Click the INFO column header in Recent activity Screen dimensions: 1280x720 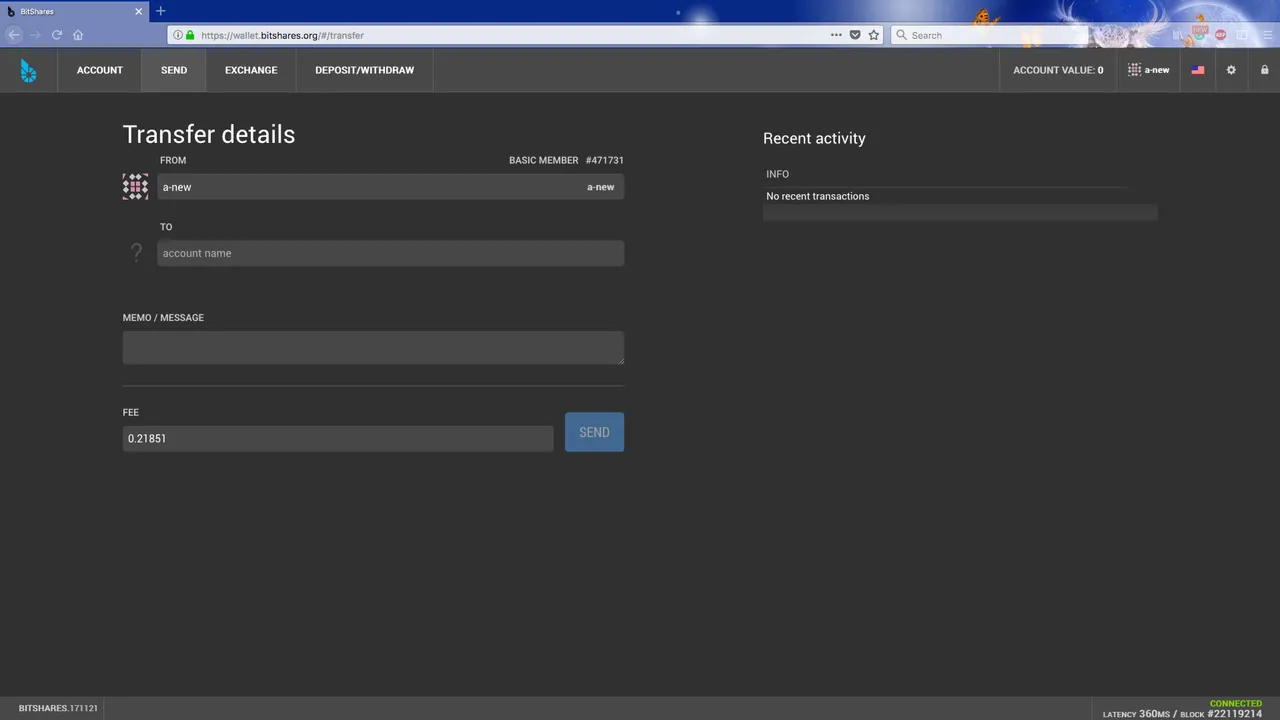point(777,174)
